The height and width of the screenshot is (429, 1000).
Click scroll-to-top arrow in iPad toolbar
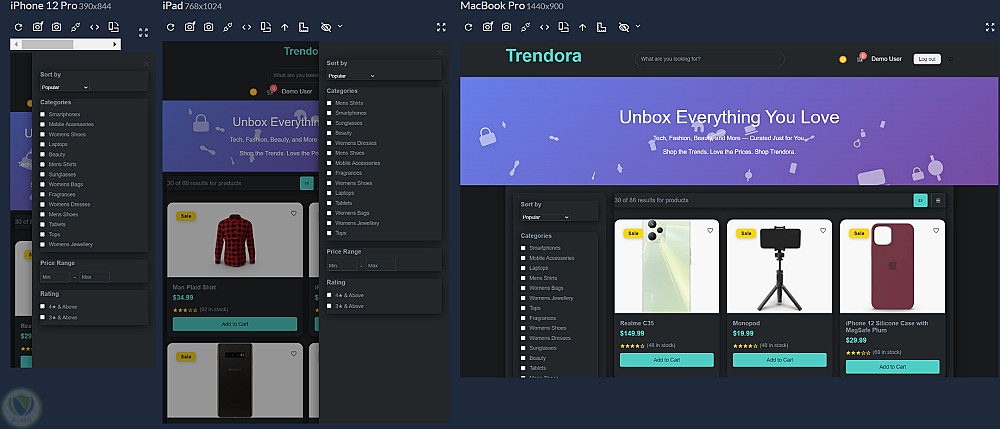point(284,27)
